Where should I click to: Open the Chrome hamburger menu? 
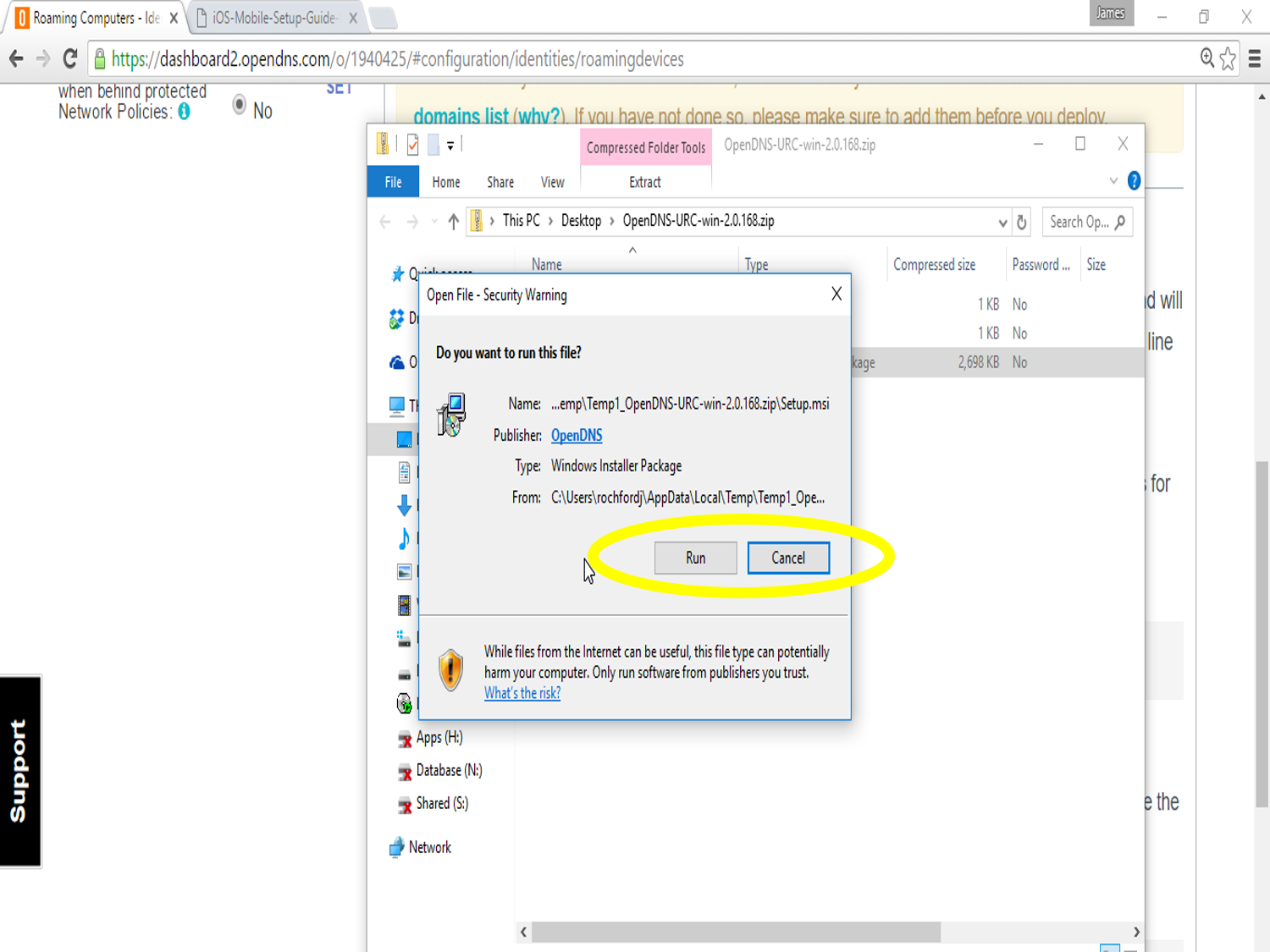pyautogui.click(x=1255, y=58)
